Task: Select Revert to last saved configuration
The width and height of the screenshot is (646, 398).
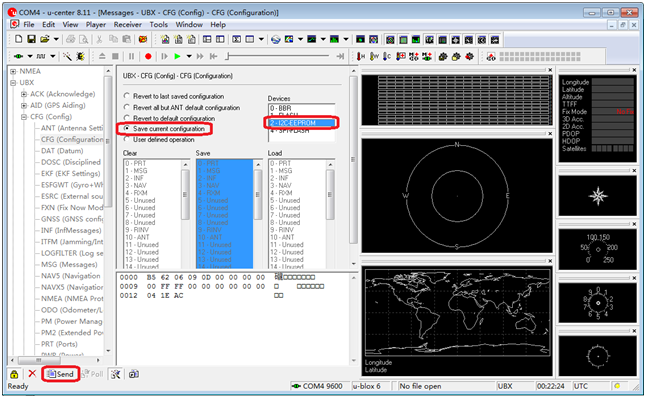Action: [174, 96]
